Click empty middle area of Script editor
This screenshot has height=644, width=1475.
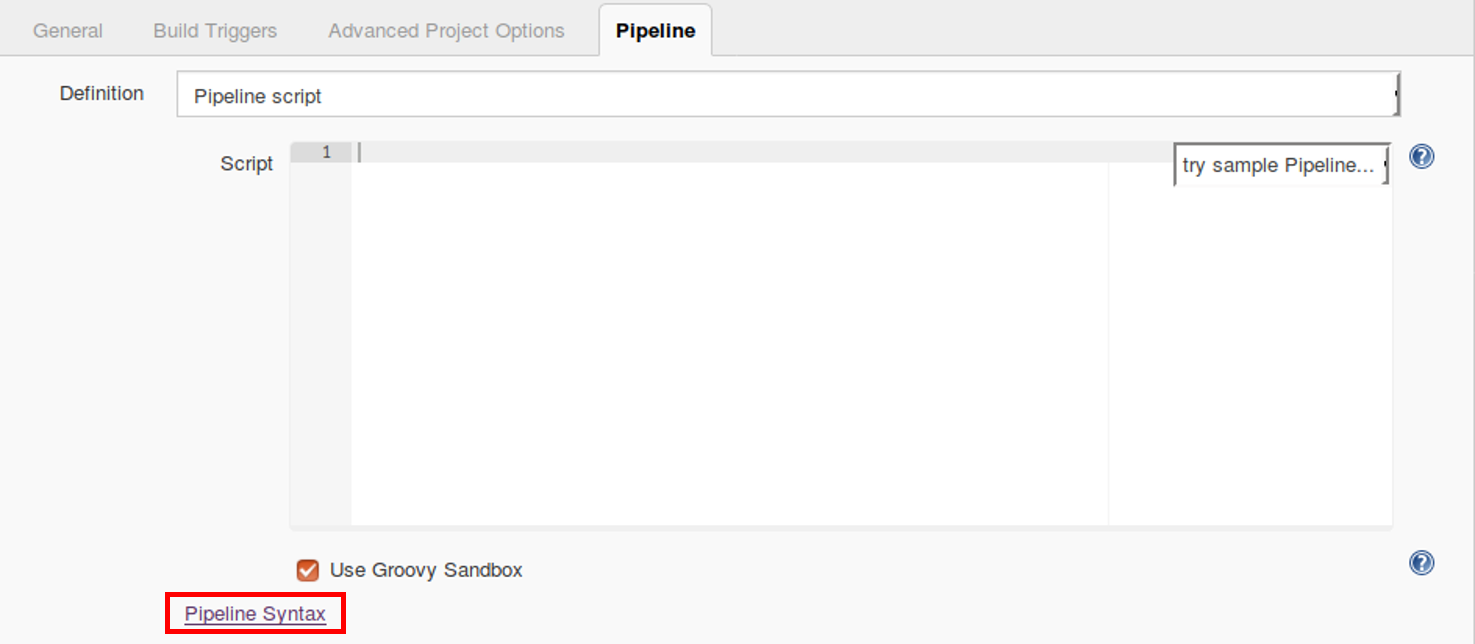click(730, 340)
